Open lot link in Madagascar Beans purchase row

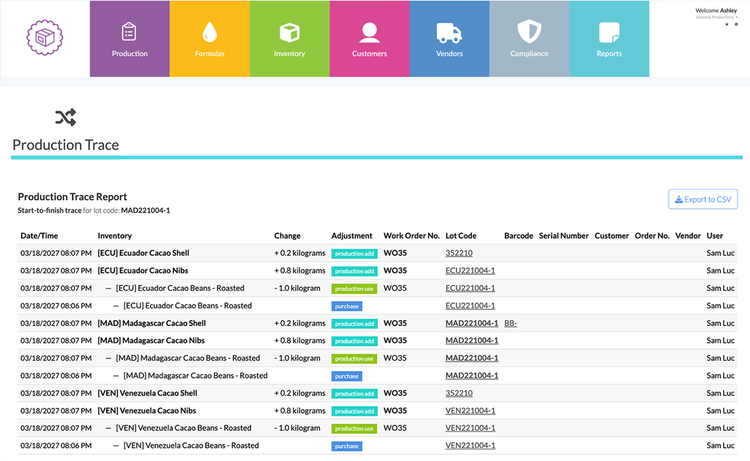coord(472,375)
